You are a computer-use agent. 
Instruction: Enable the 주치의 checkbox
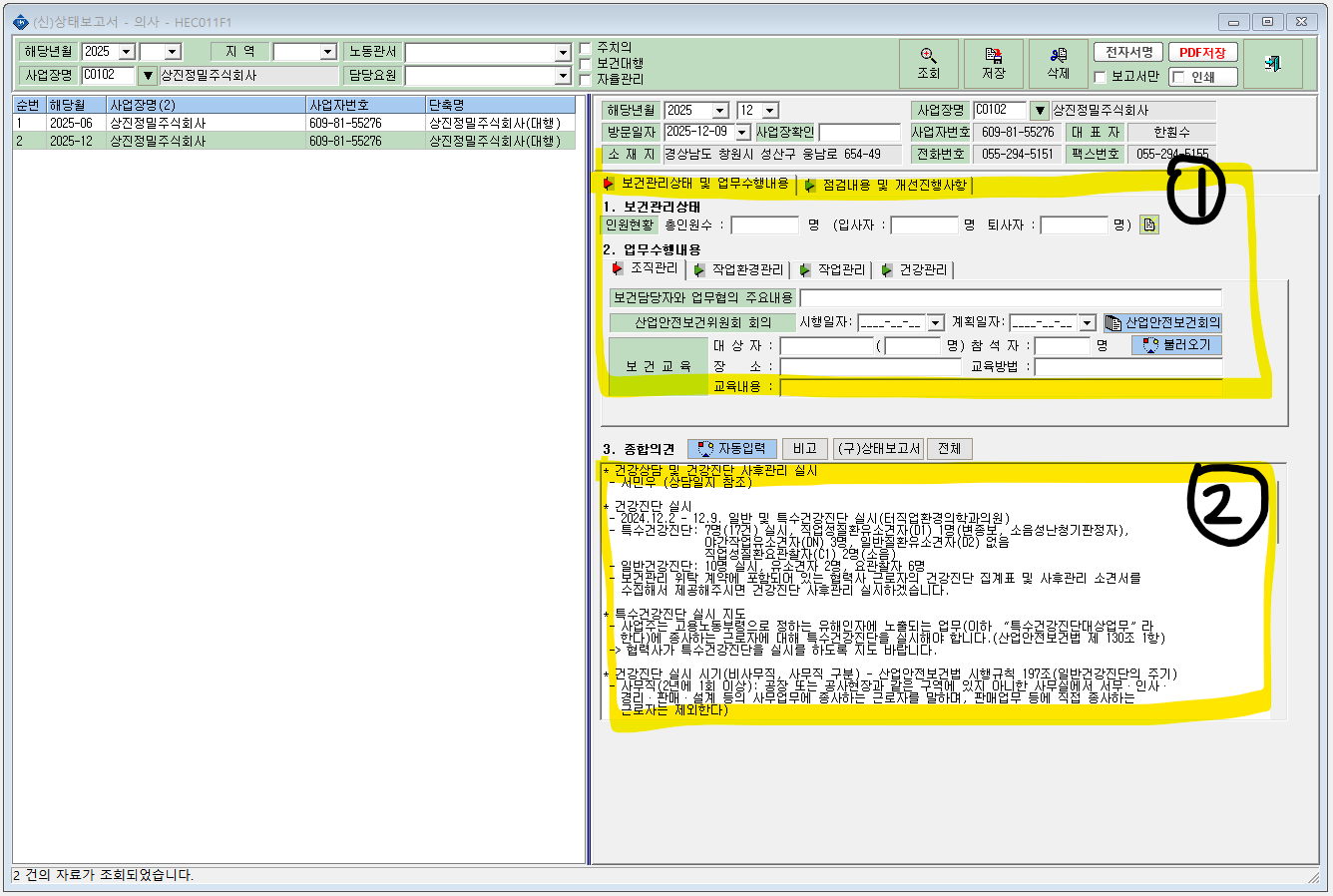(x=586, y=48)
